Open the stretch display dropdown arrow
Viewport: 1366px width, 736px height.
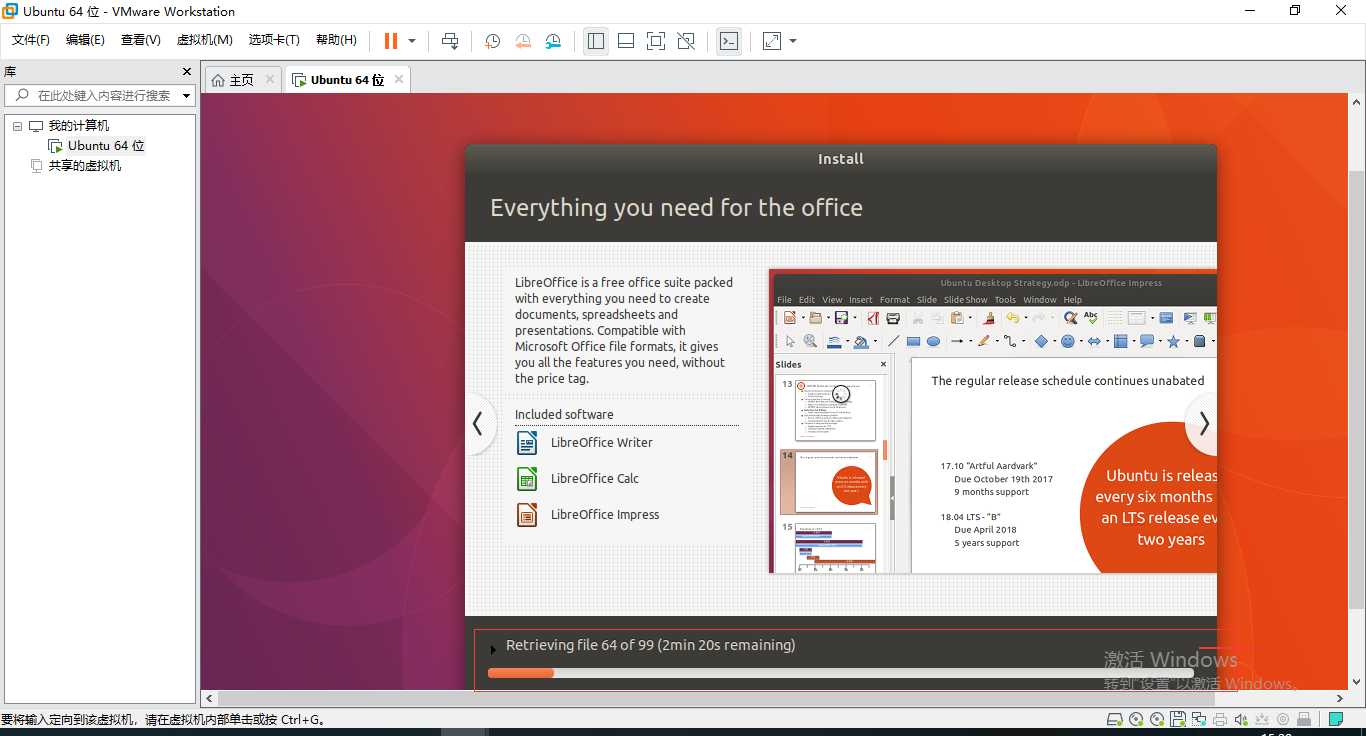point(793,41)
